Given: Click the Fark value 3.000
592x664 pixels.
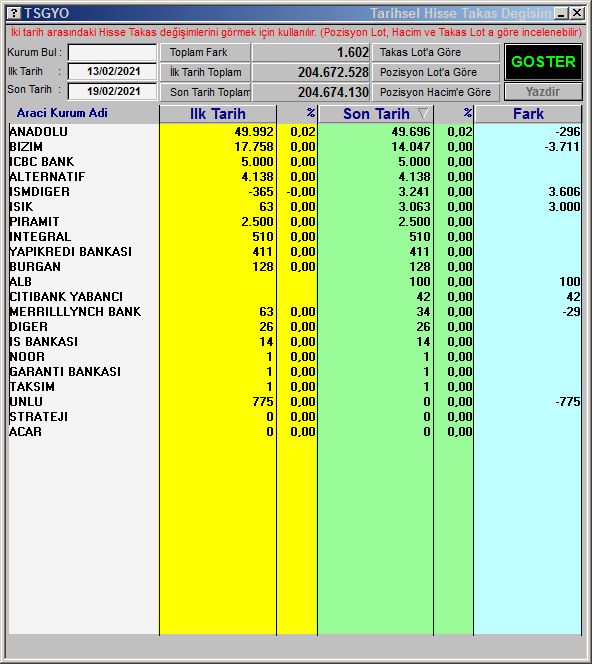Looking at the screenshot, I should click(x=564, y=207).
